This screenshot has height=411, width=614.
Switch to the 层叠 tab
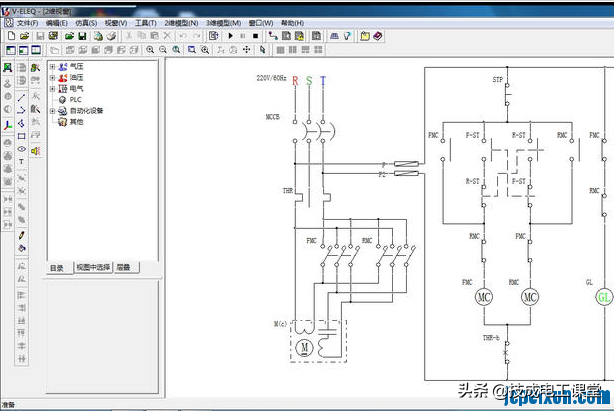tap(123, 267)
